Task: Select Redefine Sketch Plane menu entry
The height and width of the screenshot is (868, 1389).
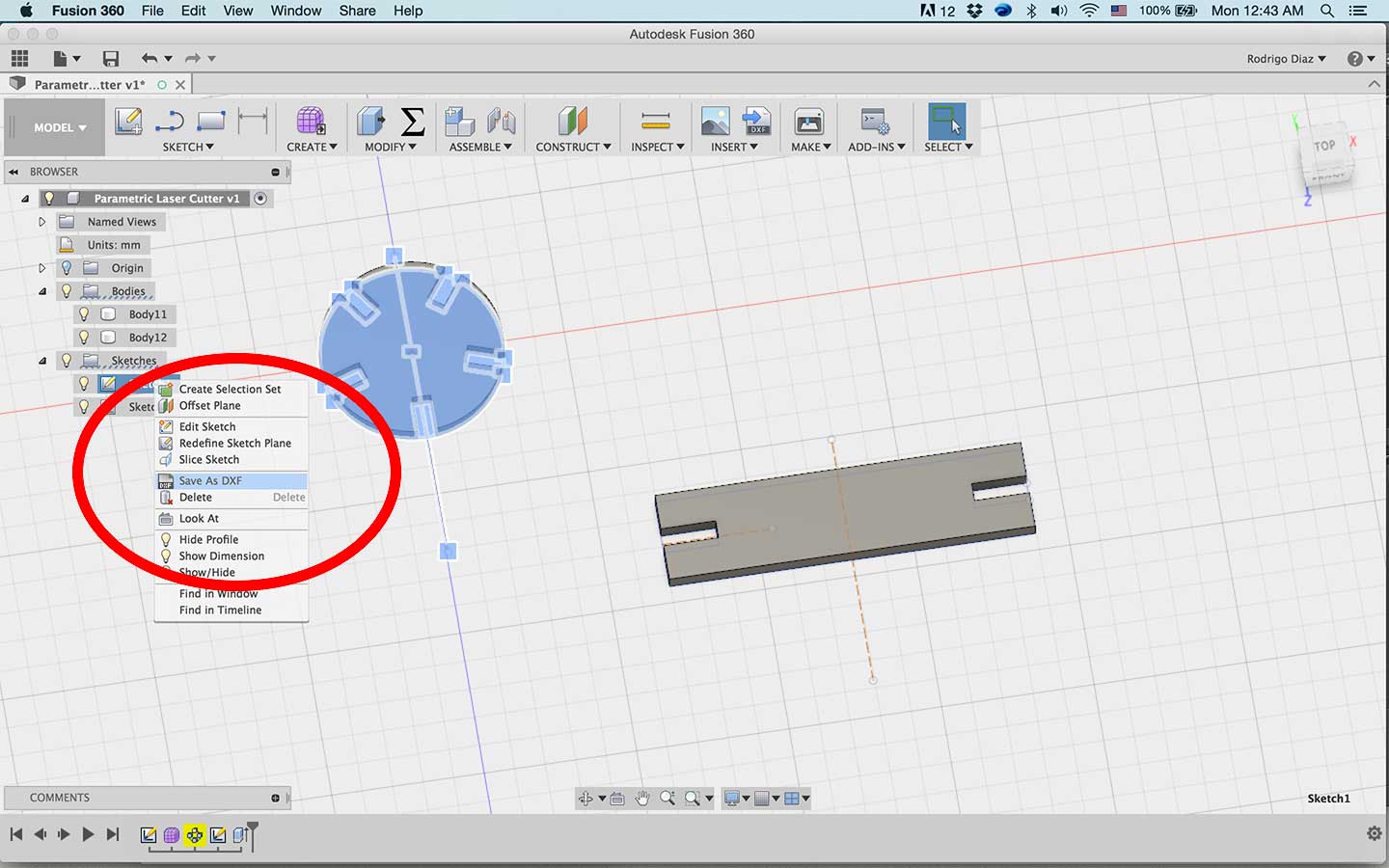Action: (x=231, y=443)
